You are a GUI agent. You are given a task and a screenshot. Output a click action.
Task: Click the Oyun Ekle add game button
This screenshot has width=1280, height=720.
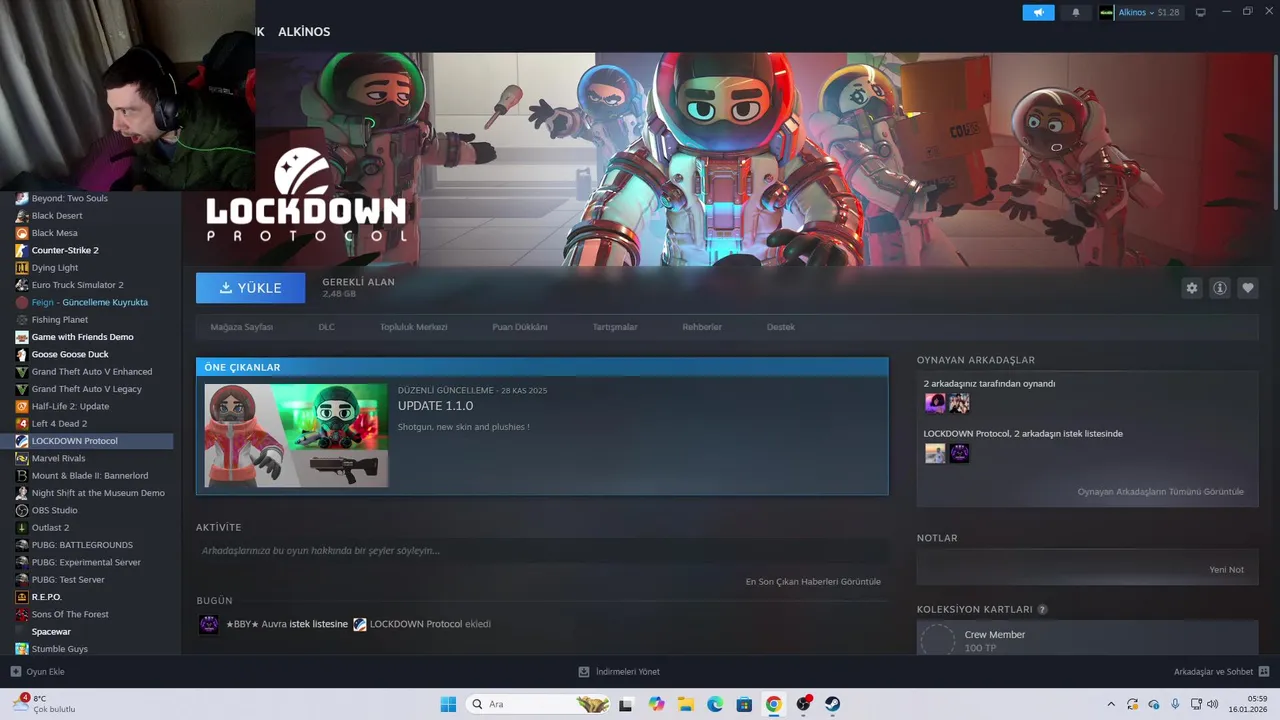(37, 672)
